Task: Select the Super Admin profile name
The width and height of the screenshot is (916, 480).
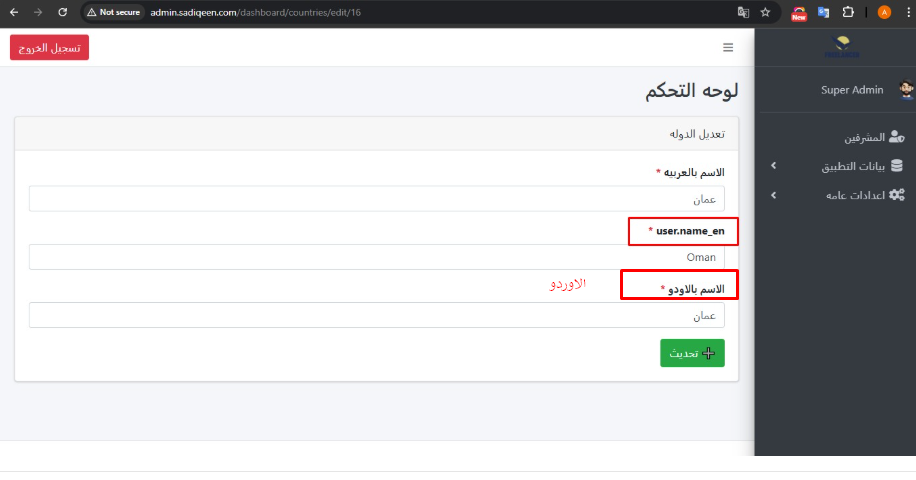Action: (852, 90)
